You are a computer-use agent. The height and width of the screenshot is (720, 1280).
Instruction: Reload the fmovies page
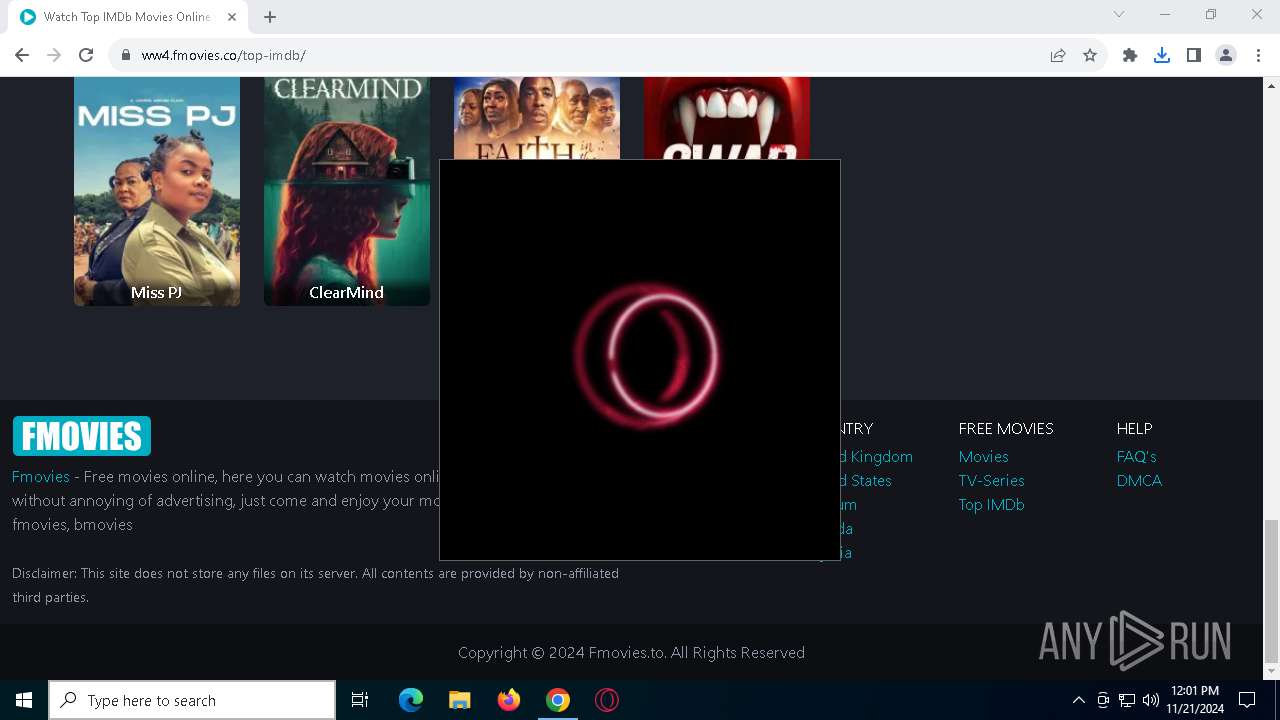click(x=86, y=55)
